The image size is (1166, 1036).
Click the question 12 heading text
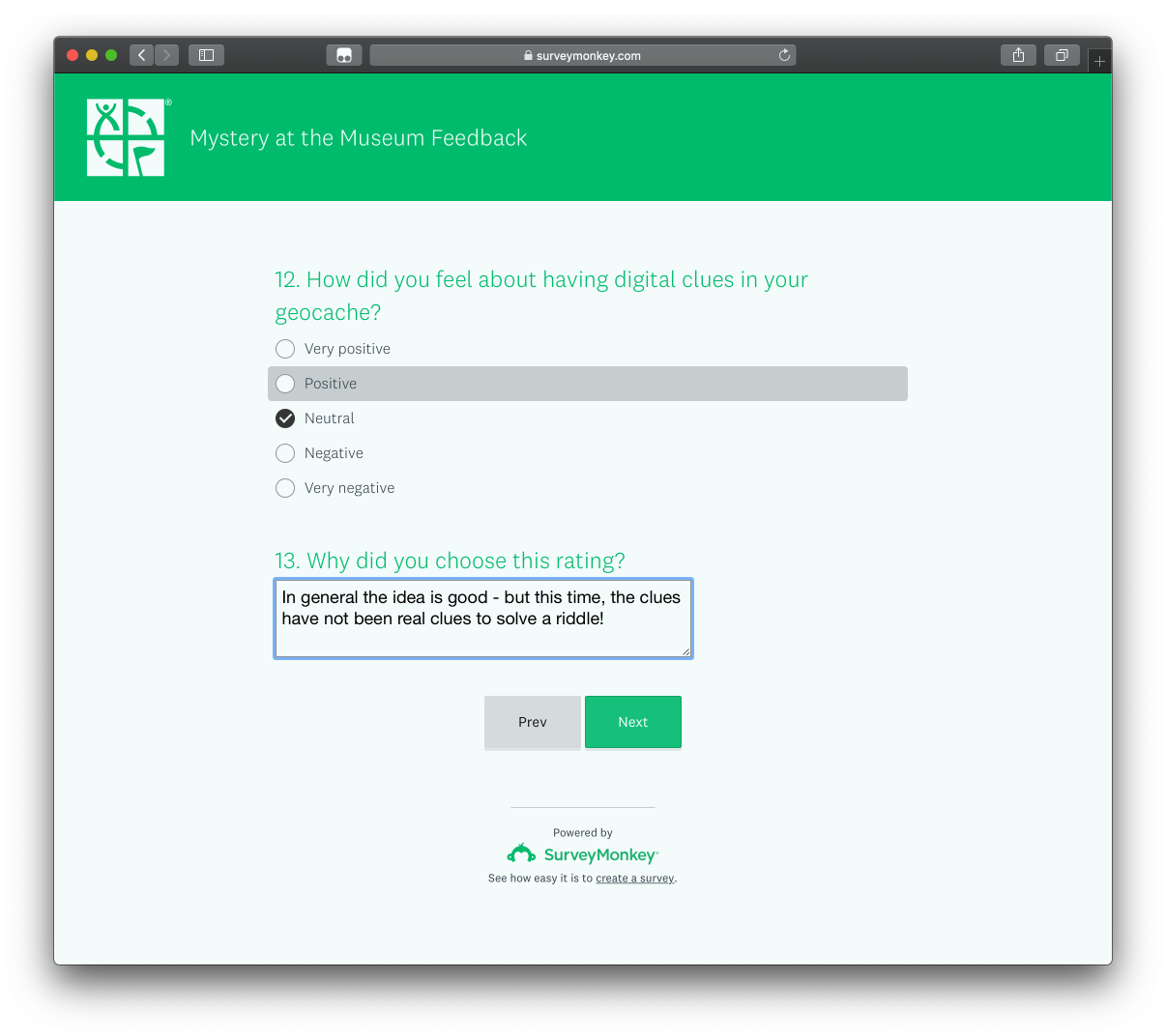541,296
